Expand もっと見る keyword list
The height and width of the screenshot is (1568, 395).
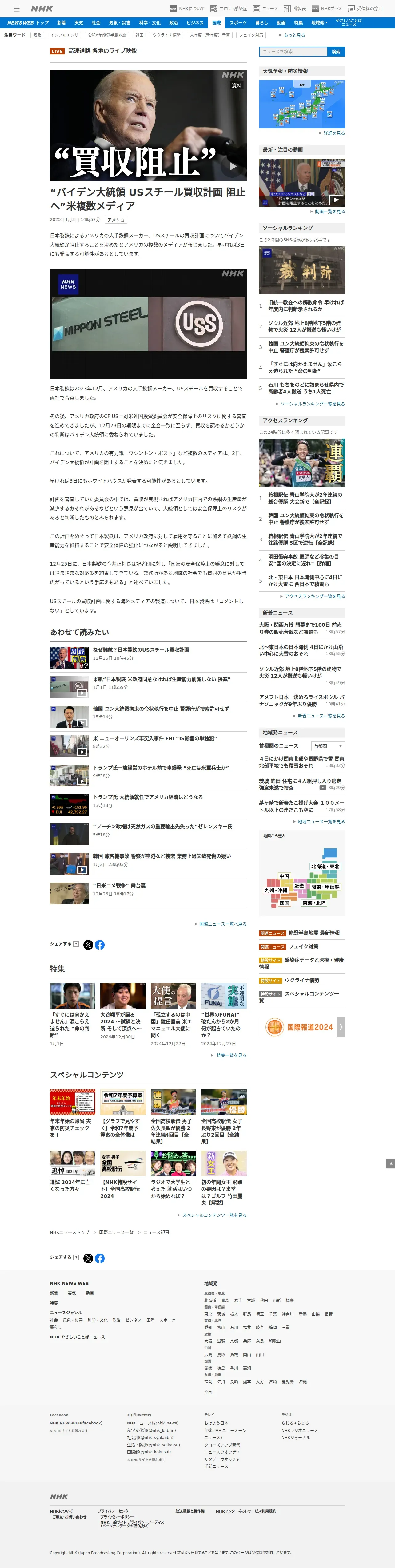pyautogui.click(x=293, y=35)
